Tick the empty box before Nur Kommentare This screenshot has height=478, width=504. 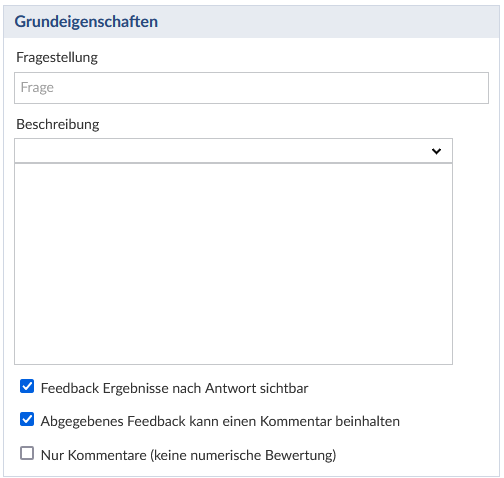click(27, 453)
